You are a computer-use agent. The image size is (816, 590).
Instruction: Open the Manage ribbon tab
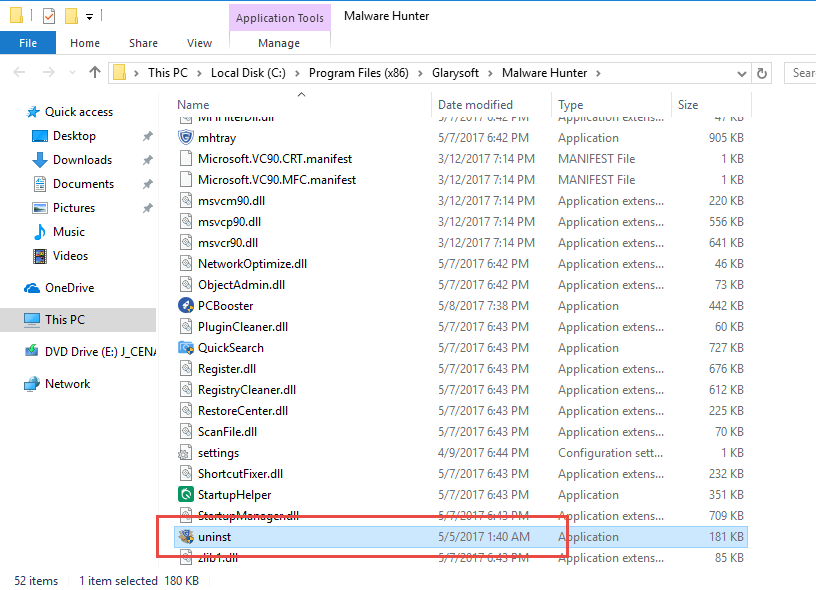coord(279,43)
